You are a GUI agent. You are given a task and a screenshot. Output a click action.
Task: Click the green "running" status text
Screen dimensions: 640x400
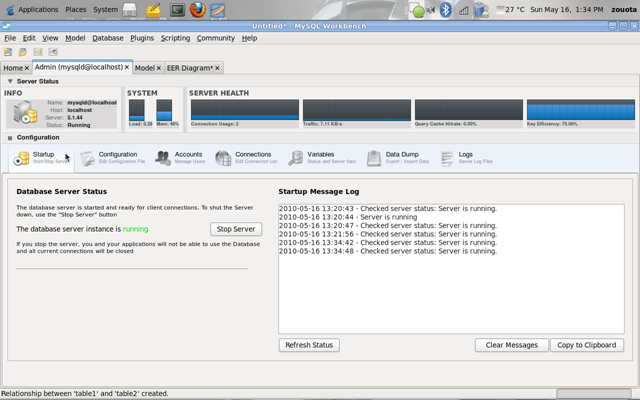[x=136, y=229]
